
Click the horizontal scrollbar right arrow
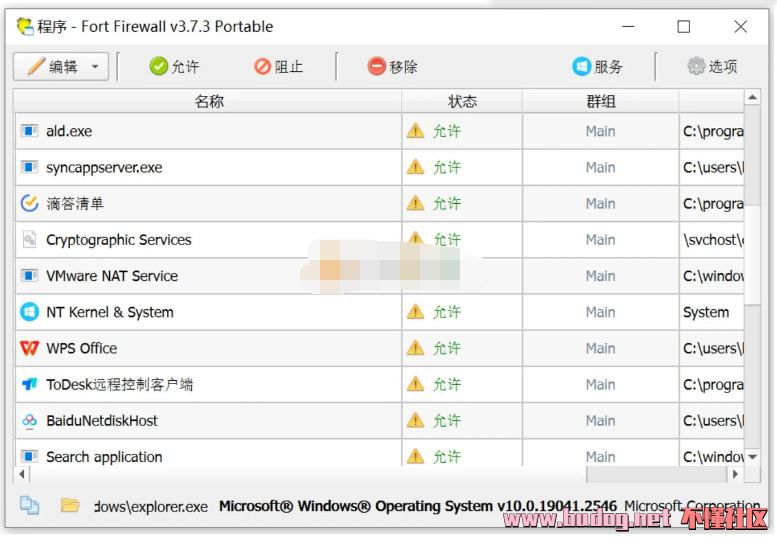(x=736, y=474)
